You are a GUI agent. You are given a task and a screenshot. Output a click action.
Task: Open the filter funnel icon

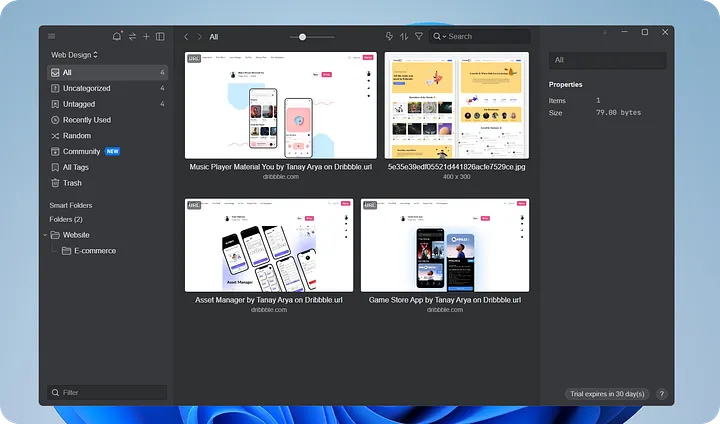[x=419, y=36]
